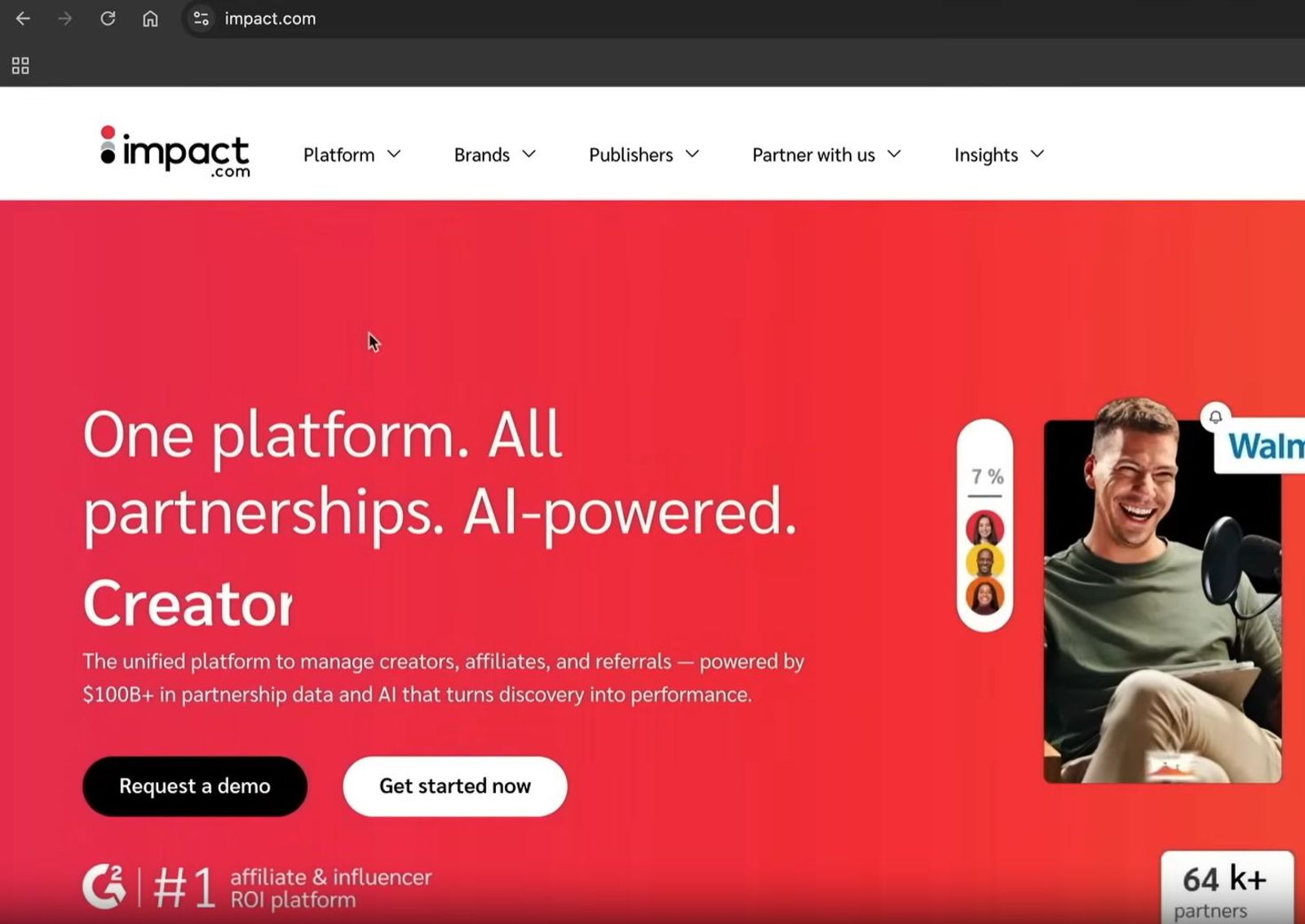Expand the Brands dropdown chevron
This screenshot has width=1305, height=924.
tap(529, 154)
